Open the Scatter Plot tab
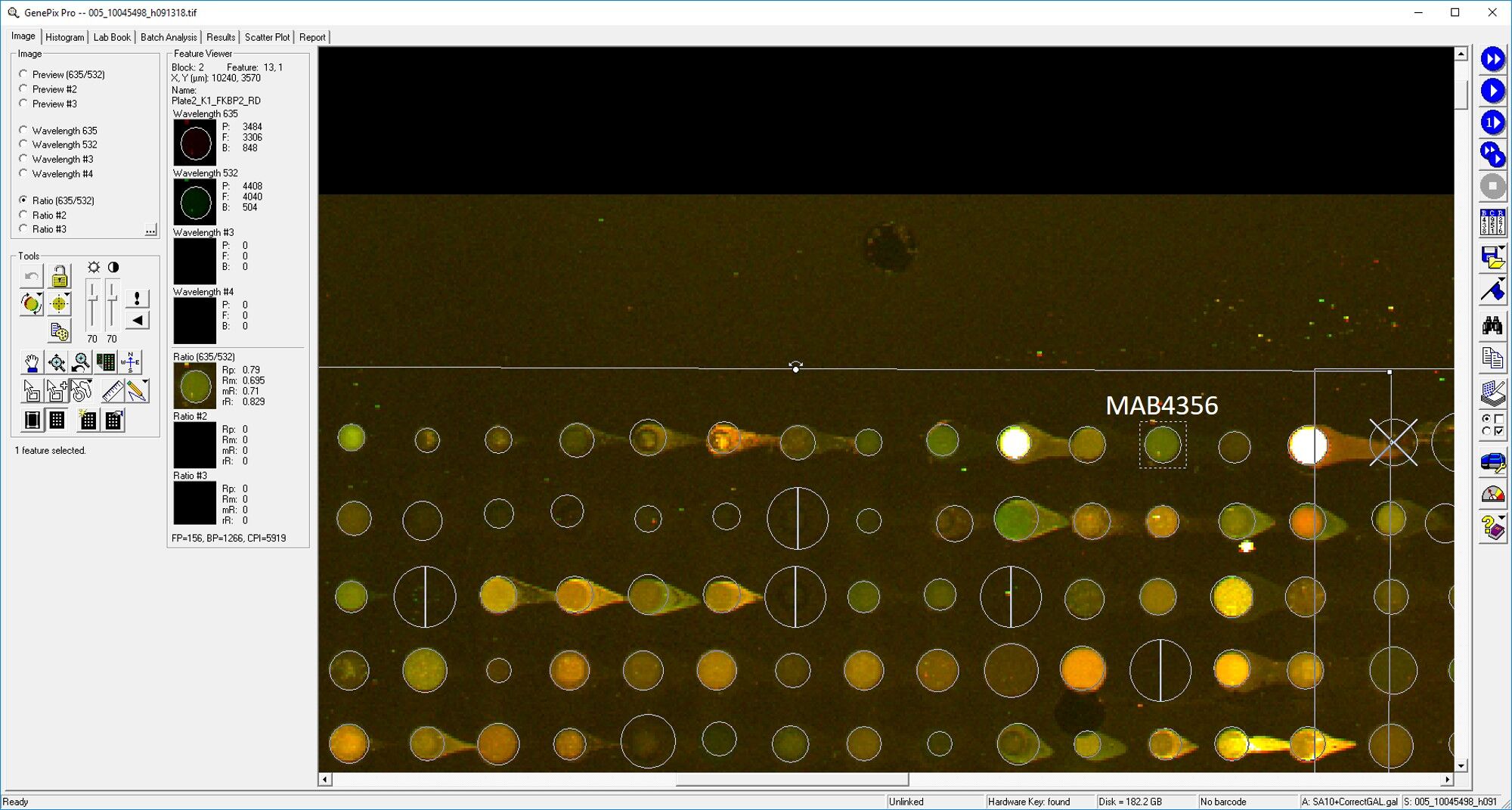Viewport: 1512px width, 810px height. click(267, 37)
